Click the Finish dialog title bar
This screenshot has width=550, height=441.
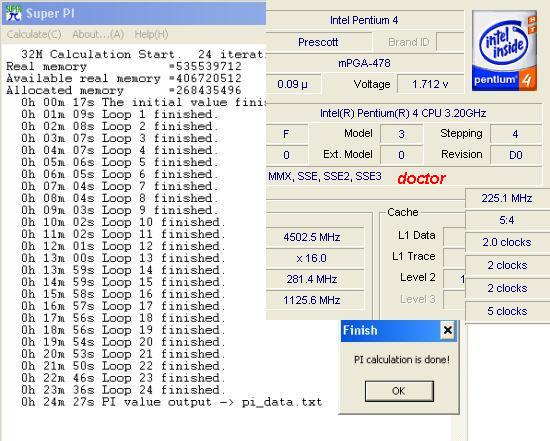[x=399, y=330]
